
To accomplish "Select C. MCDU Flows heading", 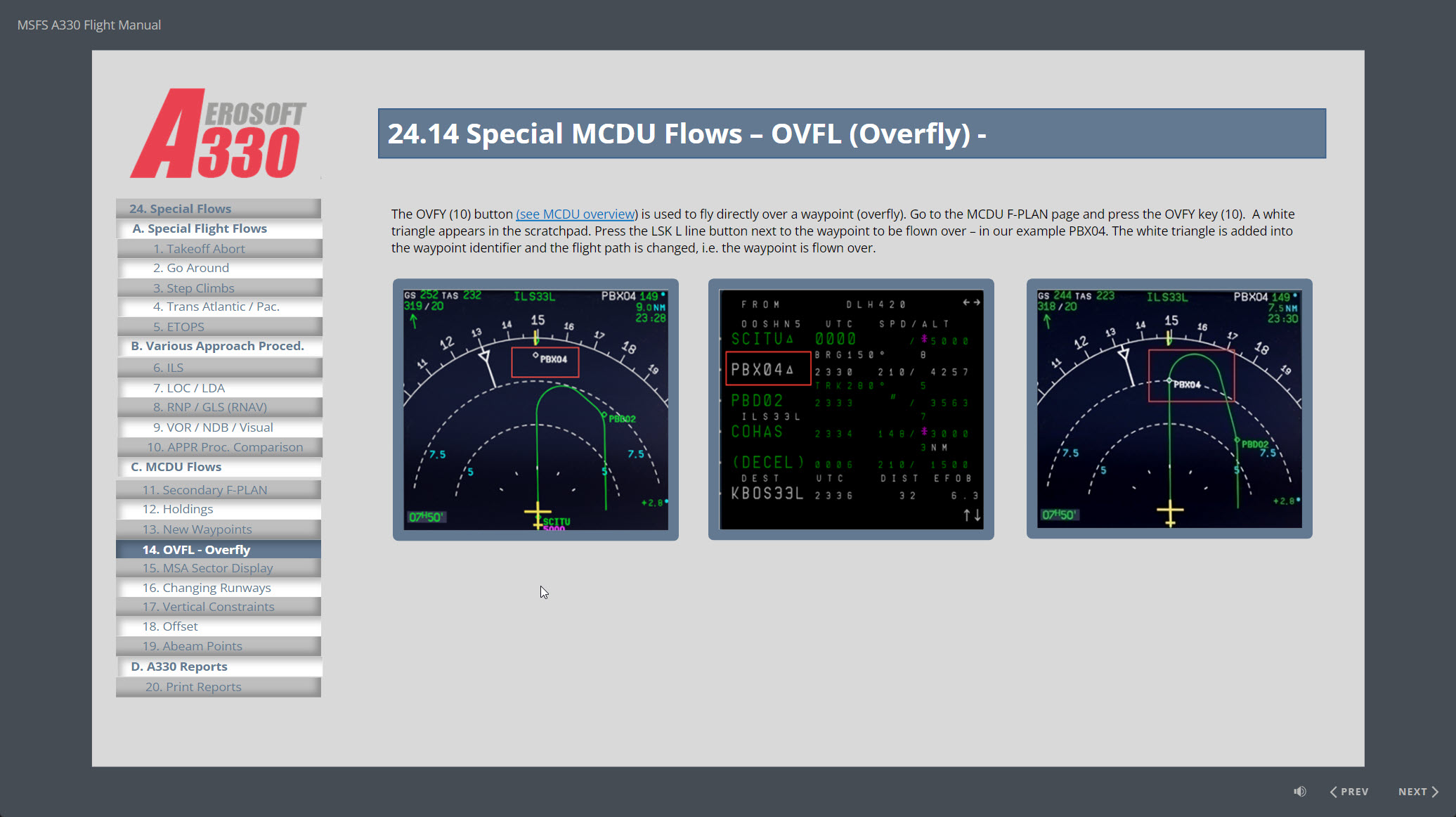I will click(x=176, y=467).
